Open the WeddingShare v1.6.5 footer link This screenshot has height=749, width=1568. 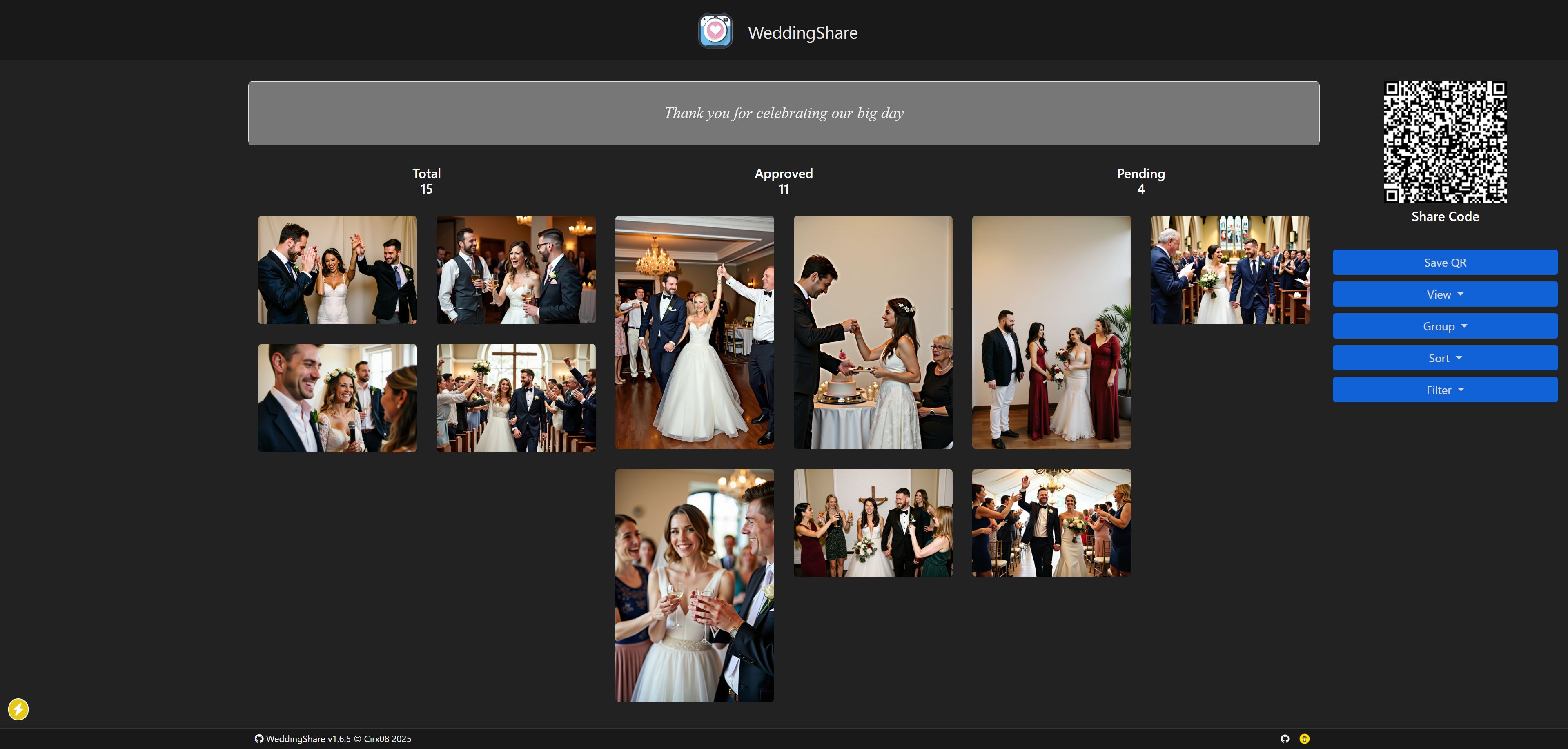click(308, 739)
